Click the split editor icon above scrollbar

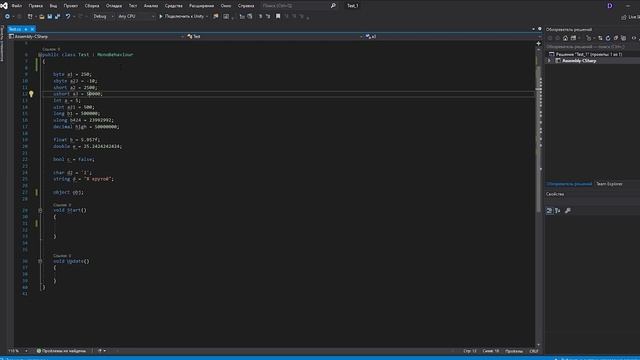click(x=538, y=43)
